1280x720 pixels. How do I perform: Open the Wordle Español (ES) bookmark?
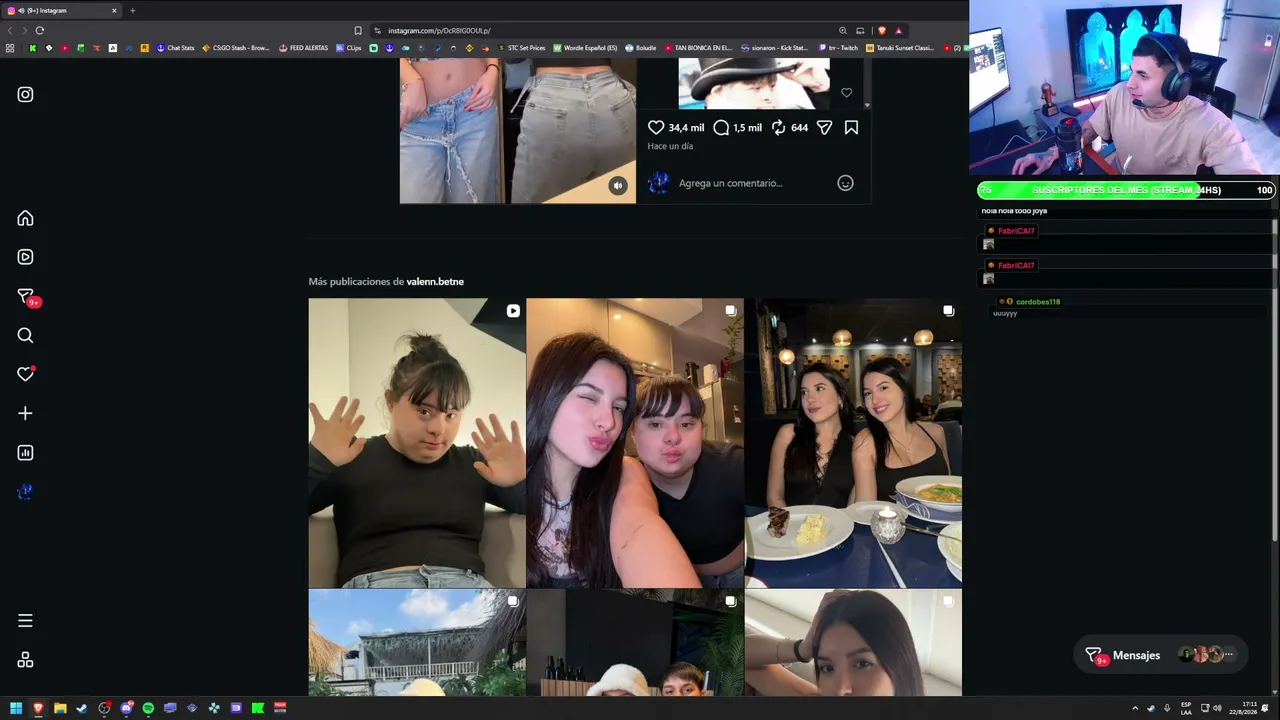point(585,48)
